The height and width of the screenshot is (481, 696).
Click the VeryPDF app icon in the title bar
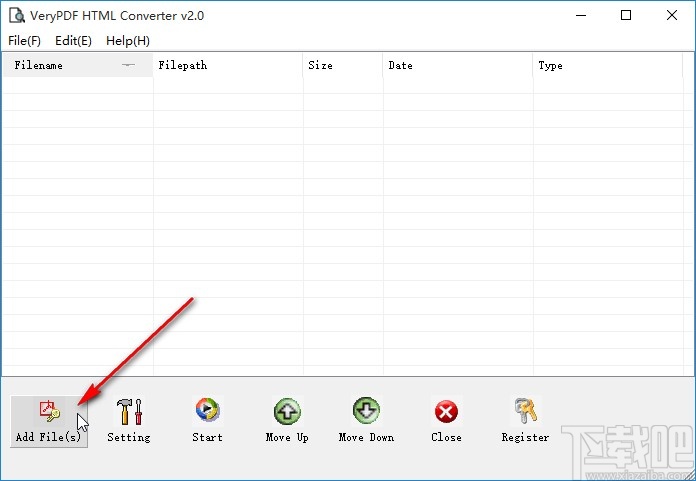click(17, 15)
